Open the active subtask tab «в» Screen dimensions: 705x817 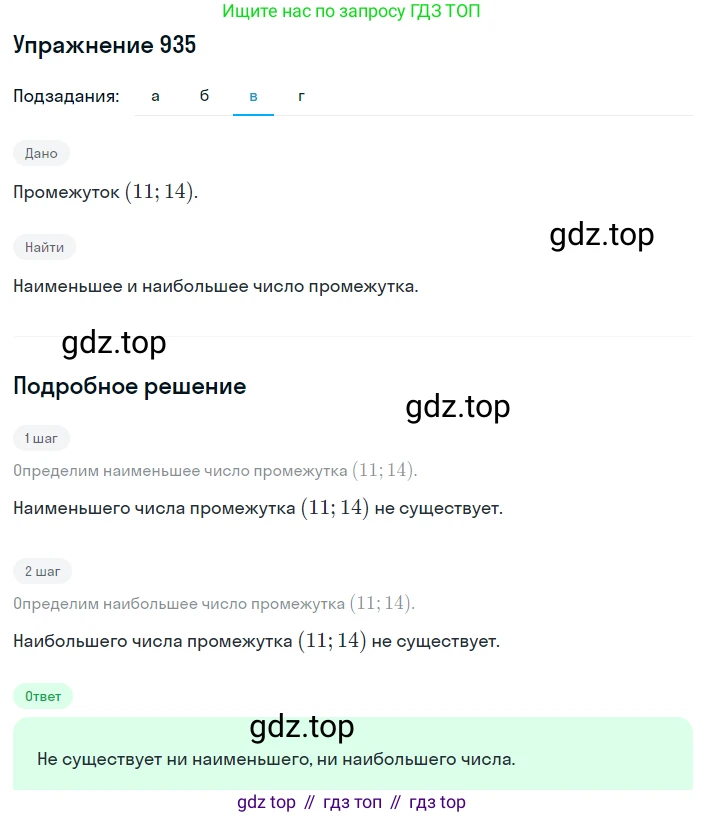click(x=253, y=96)
